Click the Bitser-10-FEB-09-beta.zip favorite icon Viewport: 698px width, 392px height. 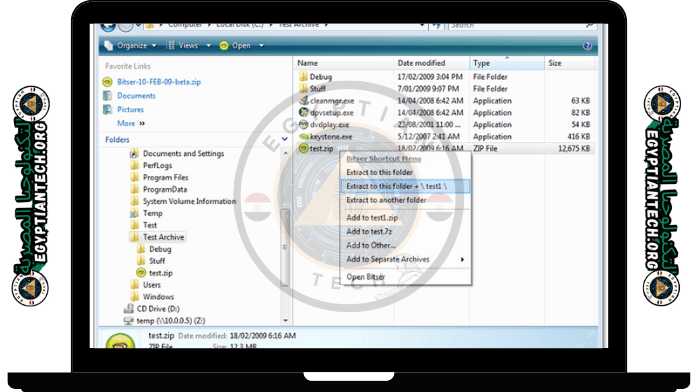(x=107, y=82)
